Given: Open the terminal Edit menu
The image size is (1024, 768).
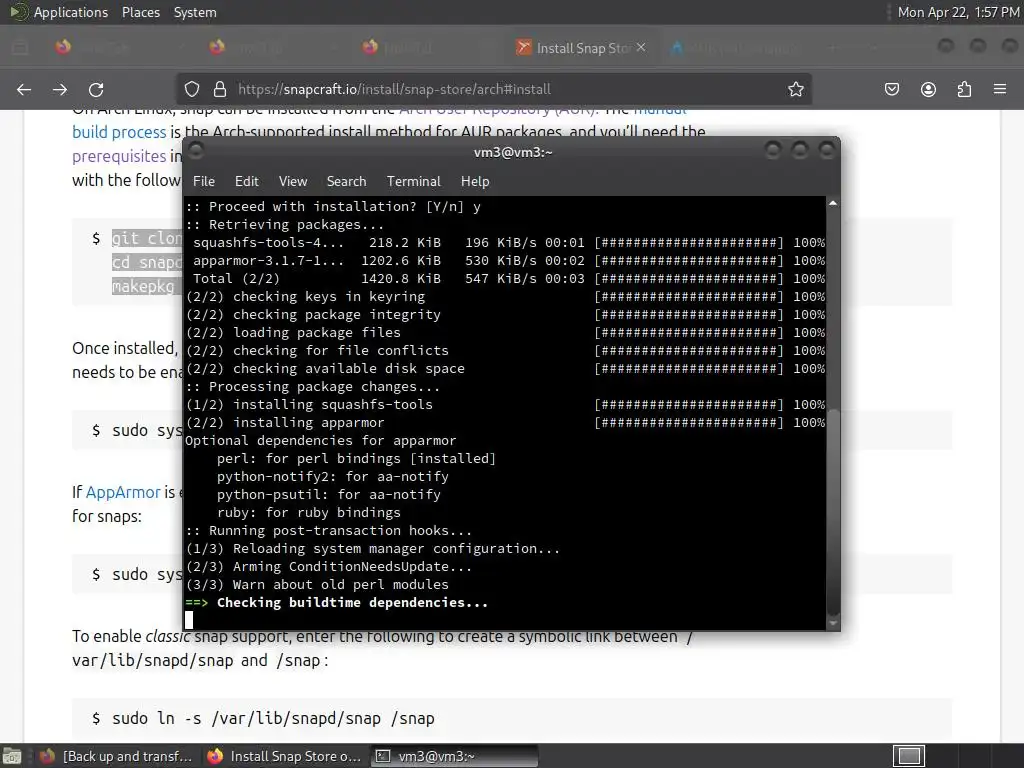Looking at the screenshot, I should tap(246, 182).
